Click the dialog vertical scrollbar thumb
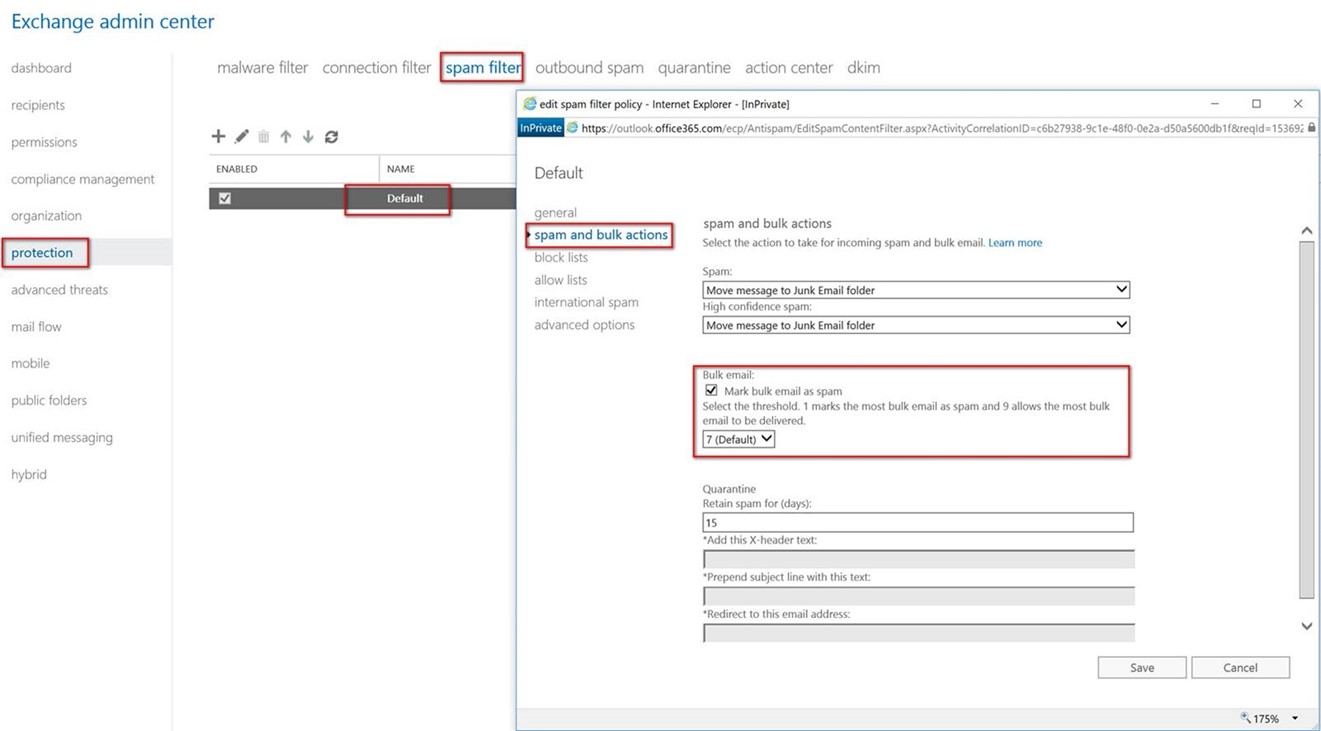The image size is (1321, 731). click(1306, 419)
